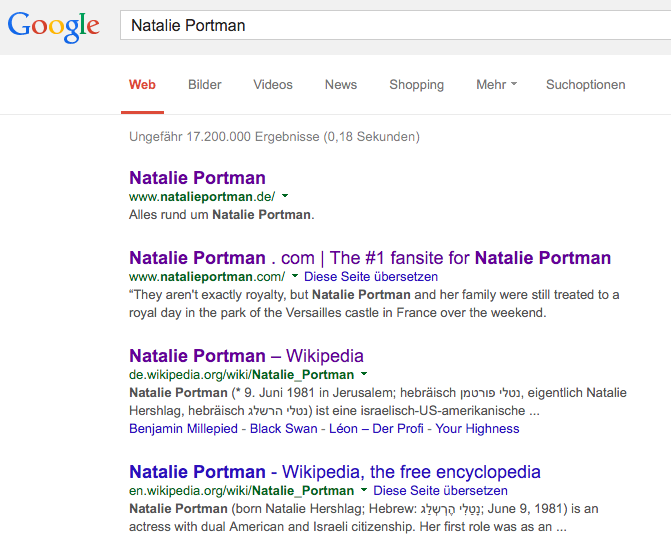Open Wikipedia, the free encyclopedia result
Screen dimensions: 671x543
335,472
